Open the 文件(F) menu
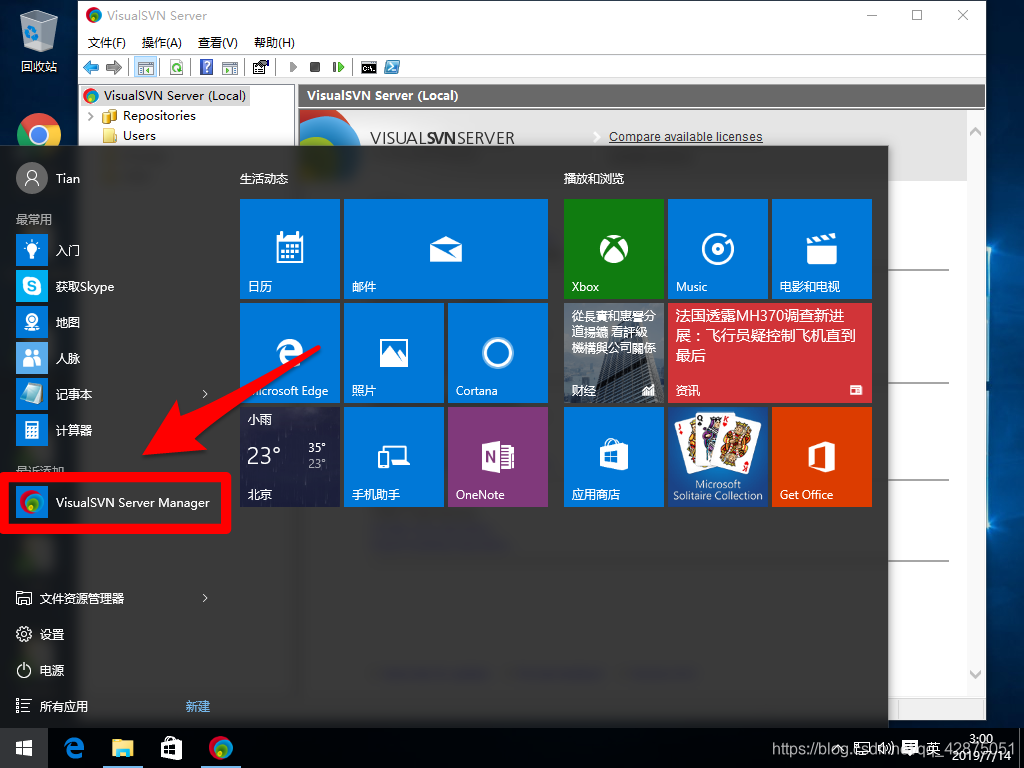 (106, 42)
